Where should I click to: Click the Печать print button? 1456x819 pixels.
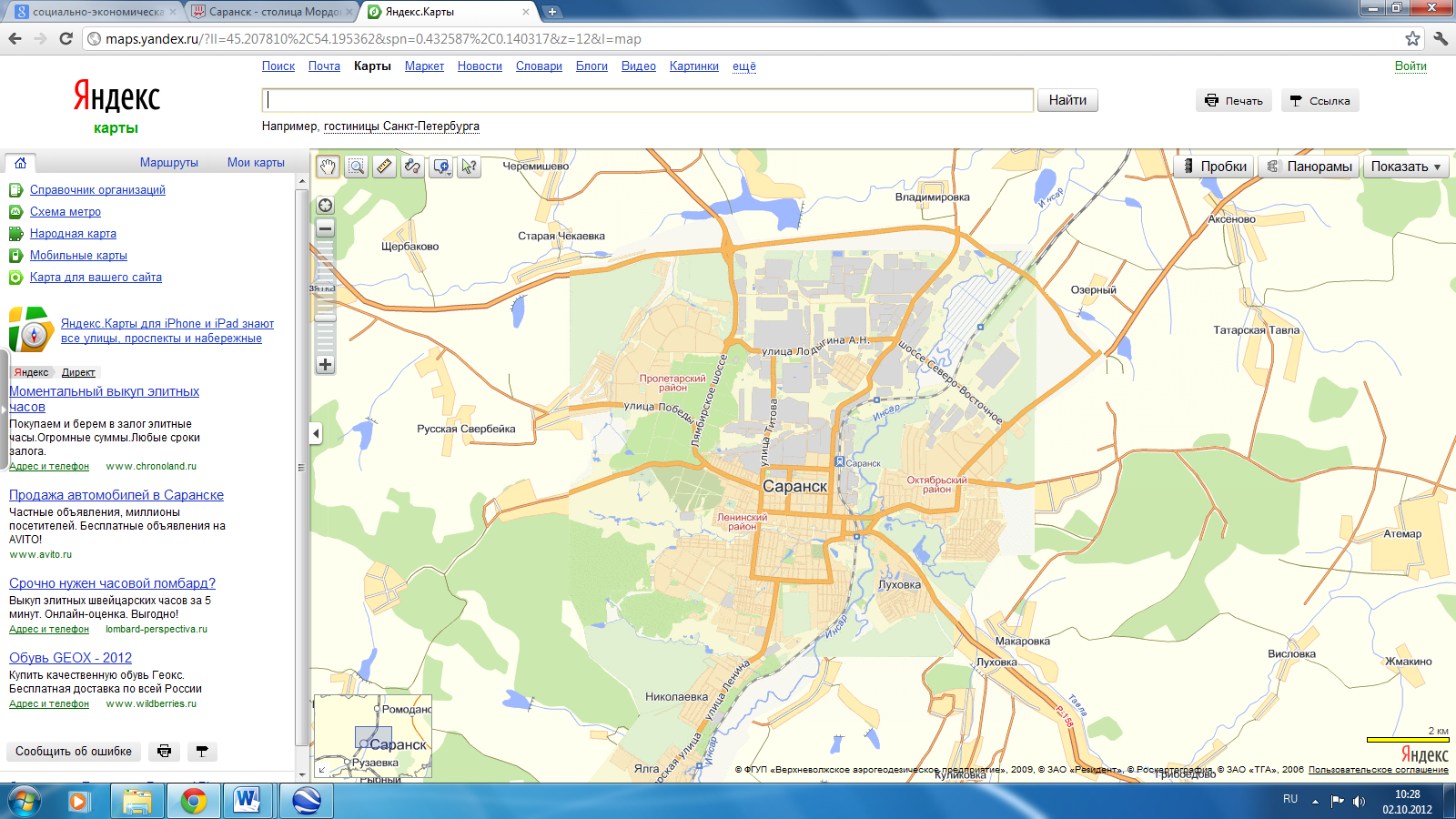1234,101
